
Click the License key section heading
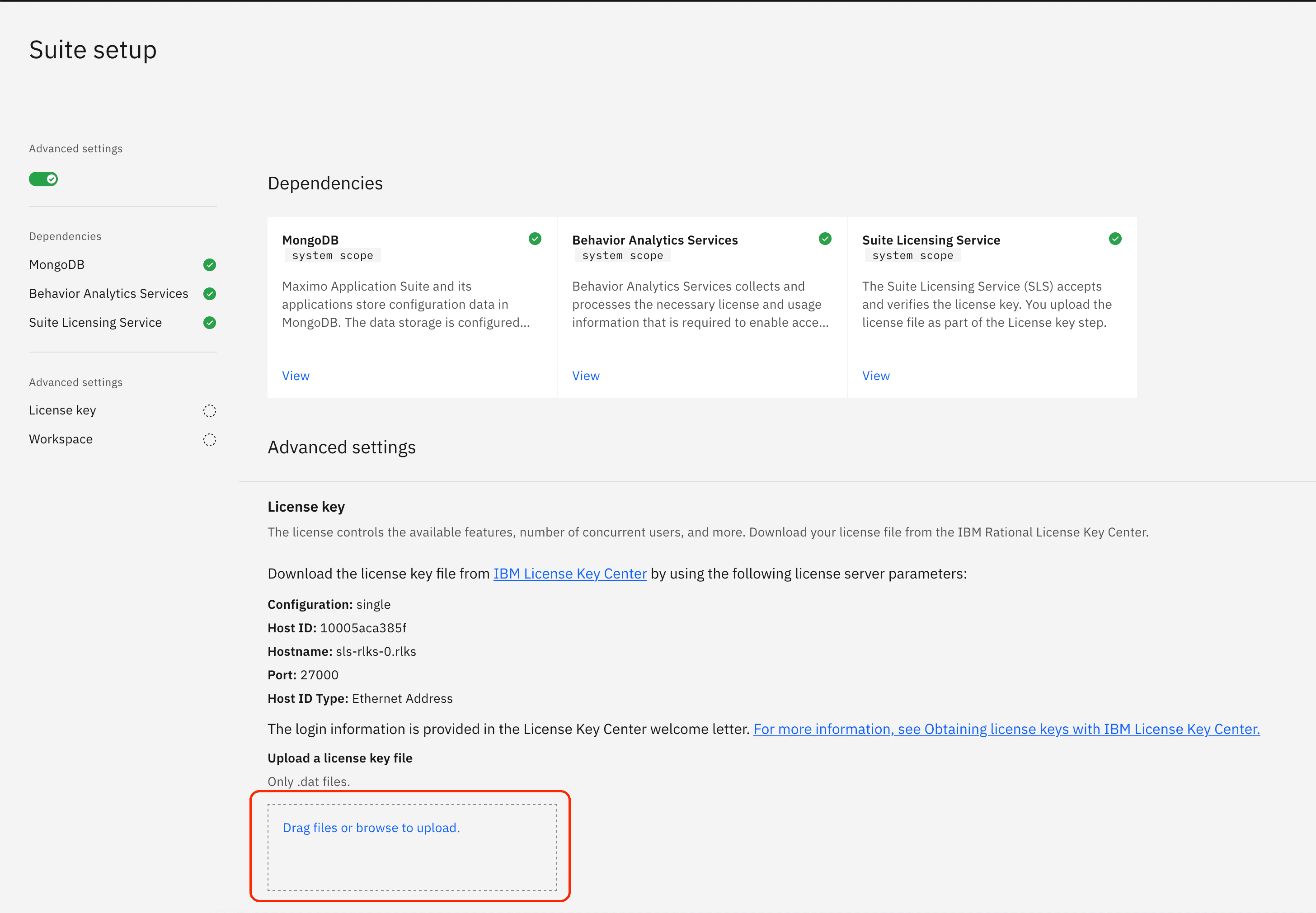306,507
